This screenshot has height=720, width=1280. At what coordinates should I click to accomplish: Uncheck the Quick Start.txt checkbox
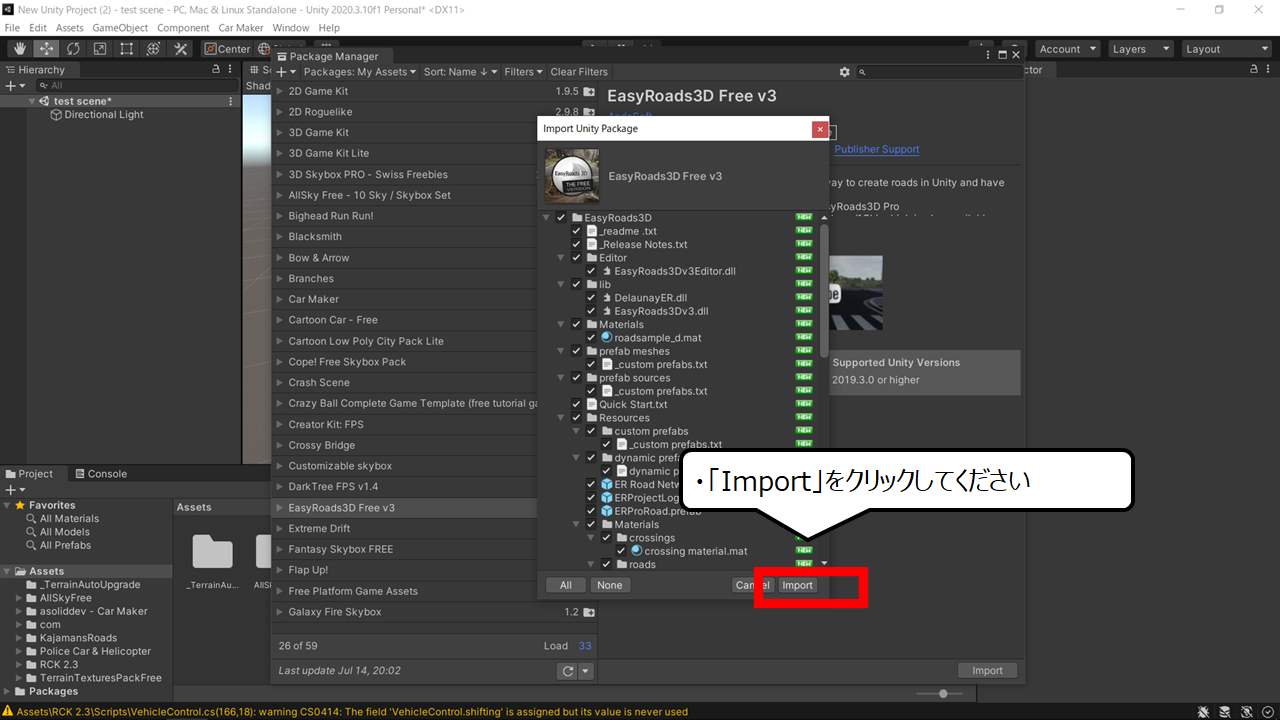pos(576,405)
